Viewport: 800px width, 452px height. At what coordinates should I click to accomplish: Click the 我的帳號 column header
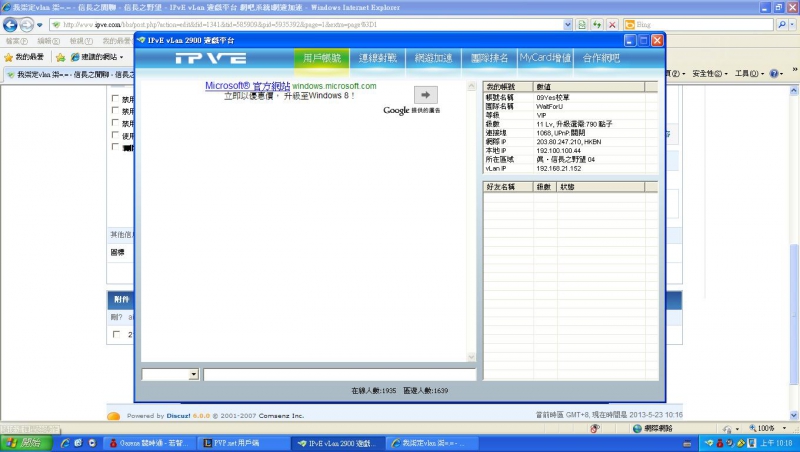click(x=508, y=87)
